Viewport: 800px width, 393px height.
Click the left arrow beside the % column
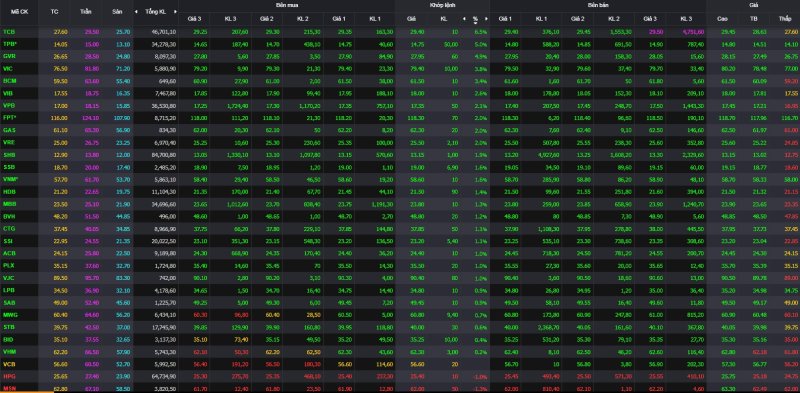(464, 19)
